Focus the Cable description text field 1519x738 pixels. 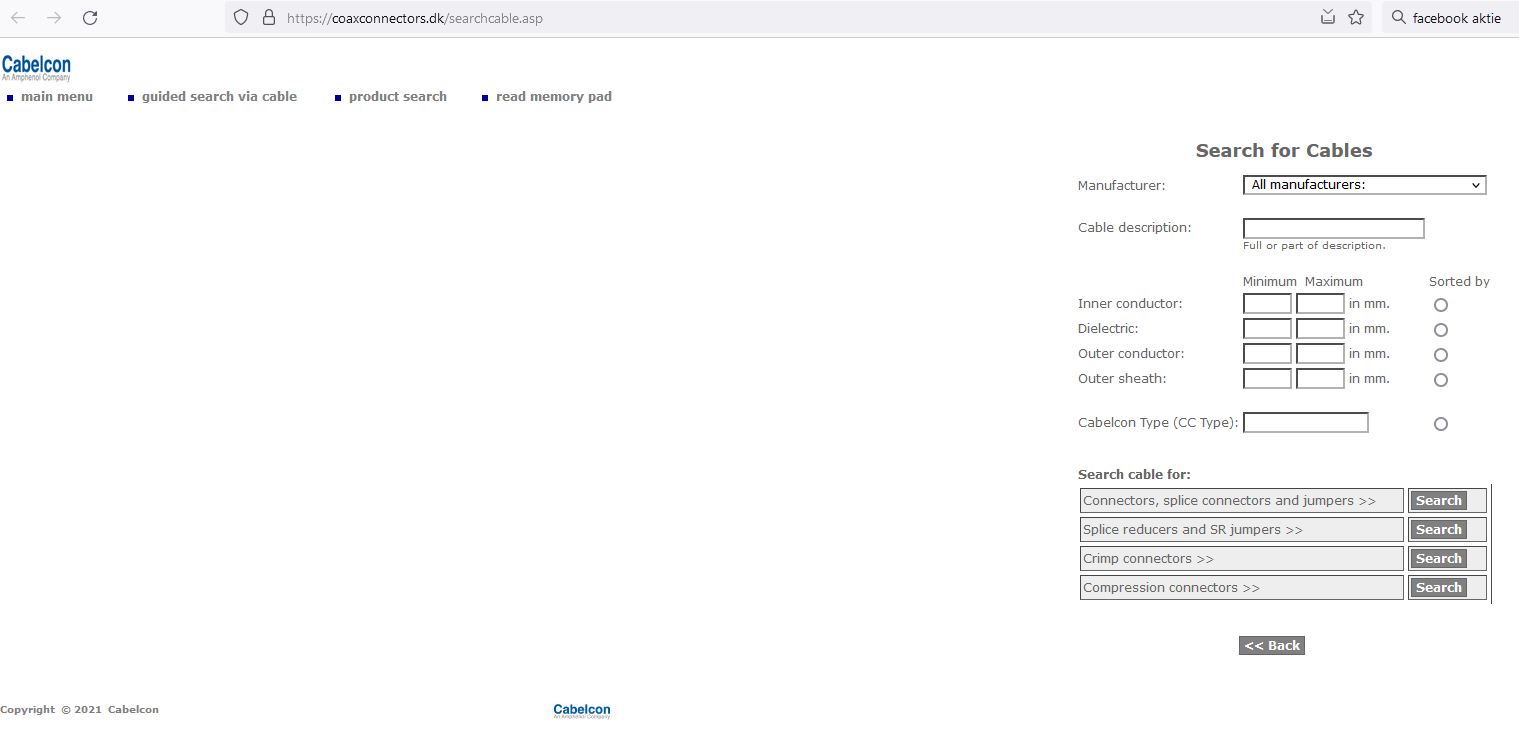1333,229
